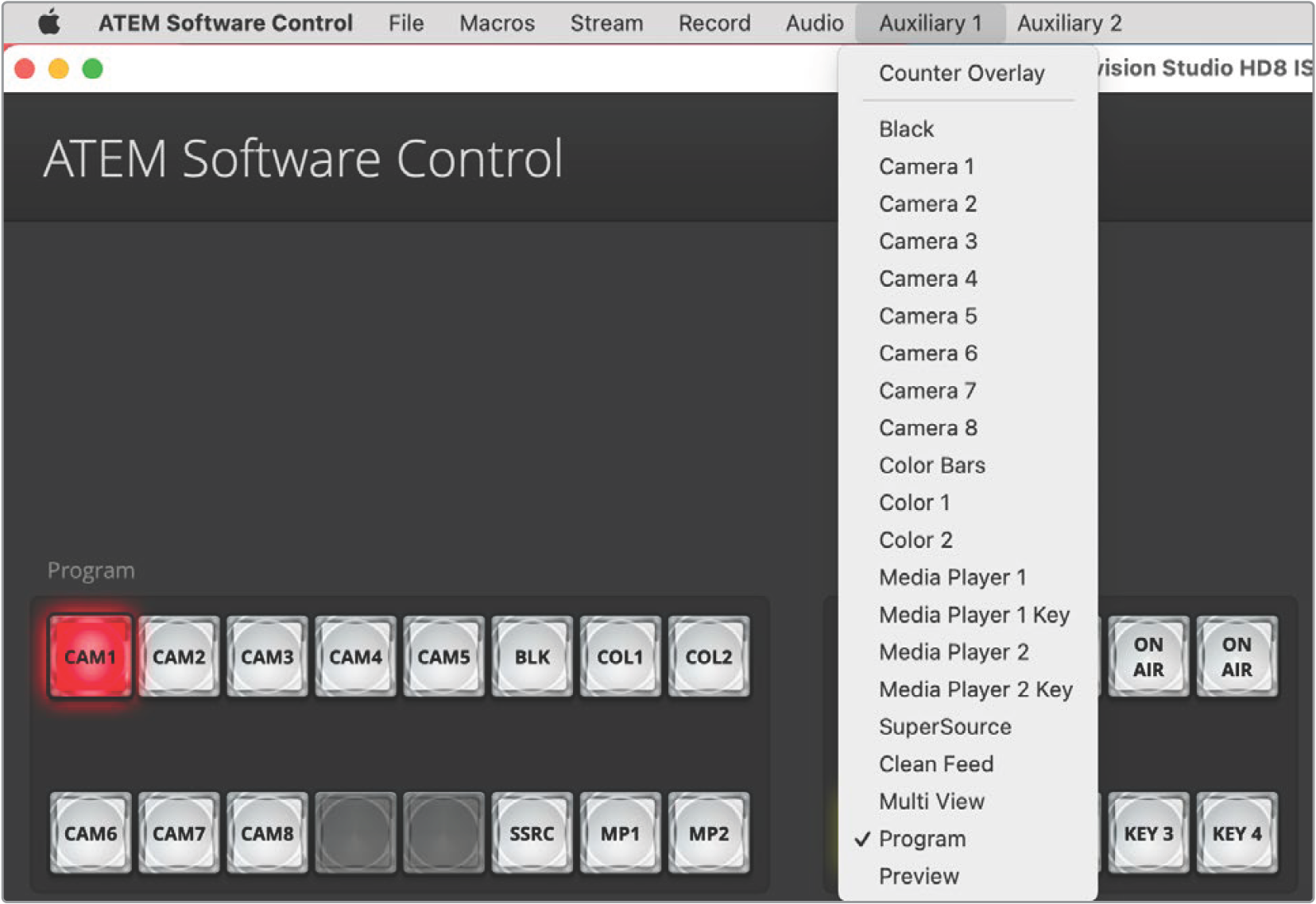The image size is (1316, 904).
Task: Select Color Bars menu entry
Action: click(968, 465)
